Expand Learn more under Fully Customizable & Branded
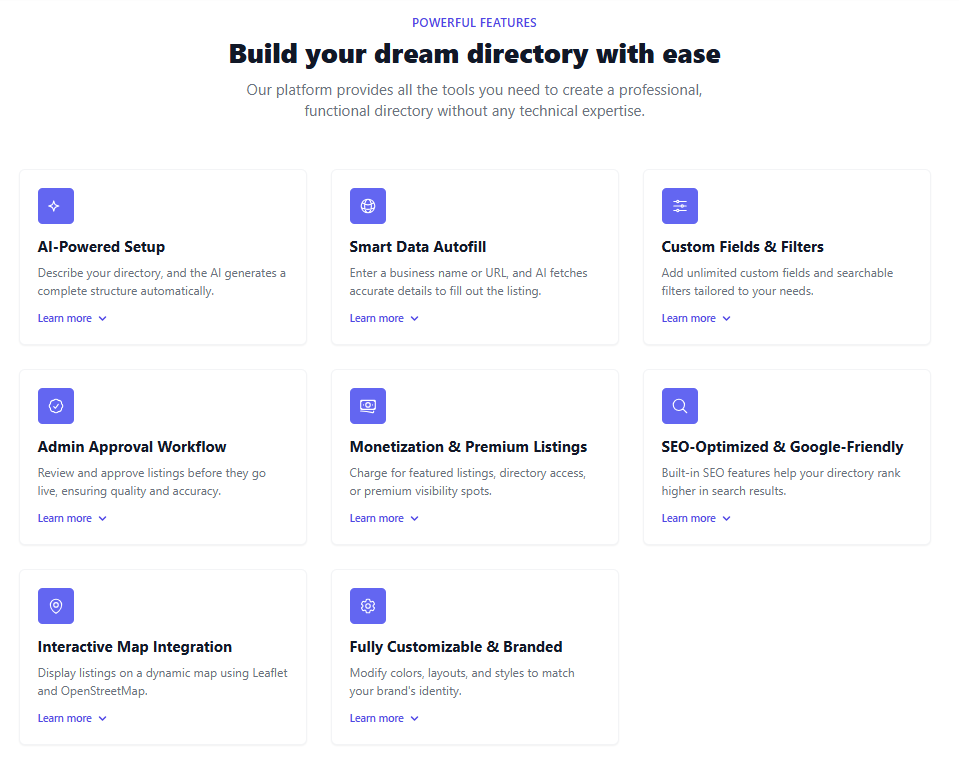Screen dimensions: 959x757 pos(384,718)
